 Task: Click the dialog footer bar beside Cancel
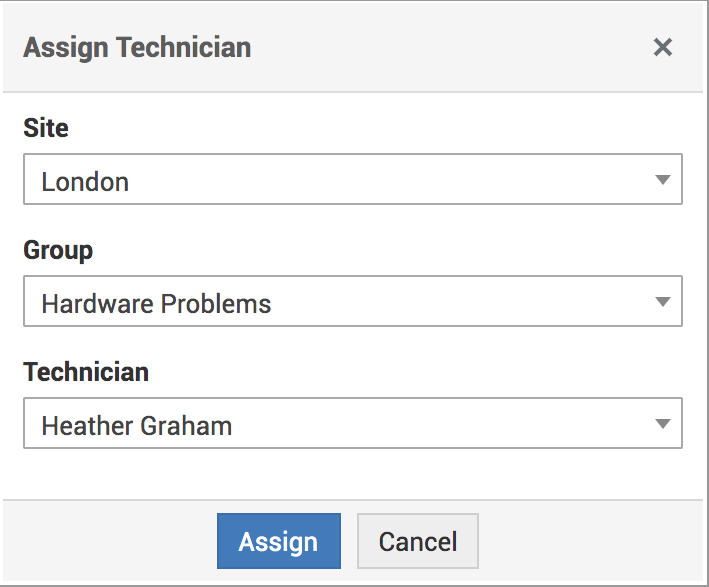(x=590, y=541)
